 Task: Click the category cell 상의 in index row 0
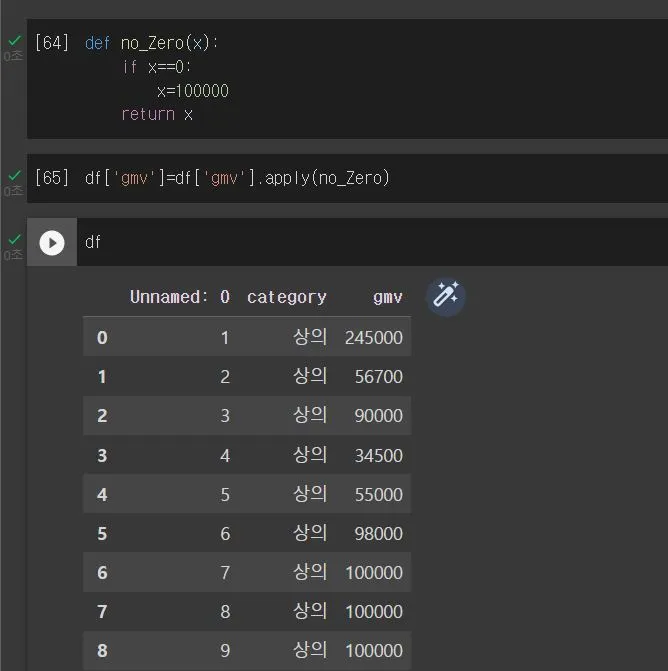click(310, 337)
